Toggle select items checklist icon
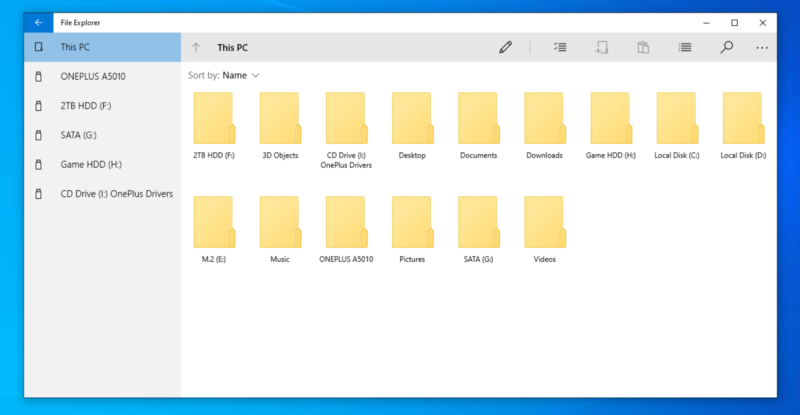The width and height of the screenshot is (800, 415). click(x=560, y=47)
